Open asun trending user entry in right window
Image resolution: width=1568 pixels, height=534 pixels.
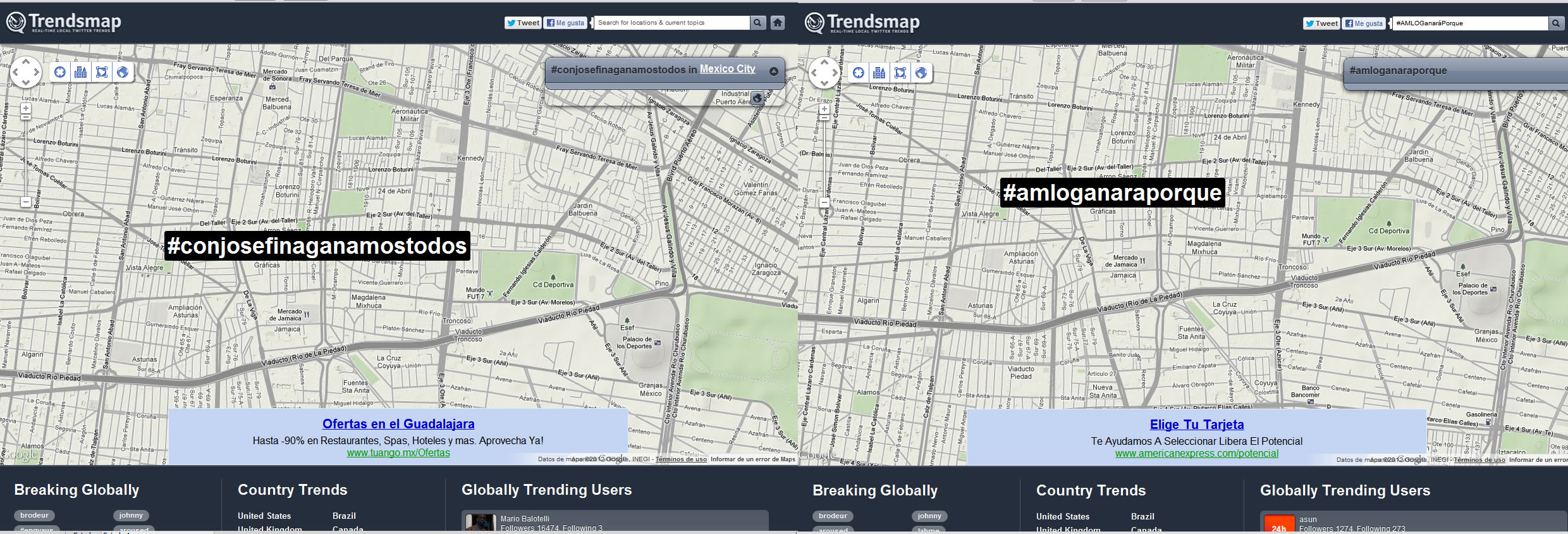click(1414, 522)
